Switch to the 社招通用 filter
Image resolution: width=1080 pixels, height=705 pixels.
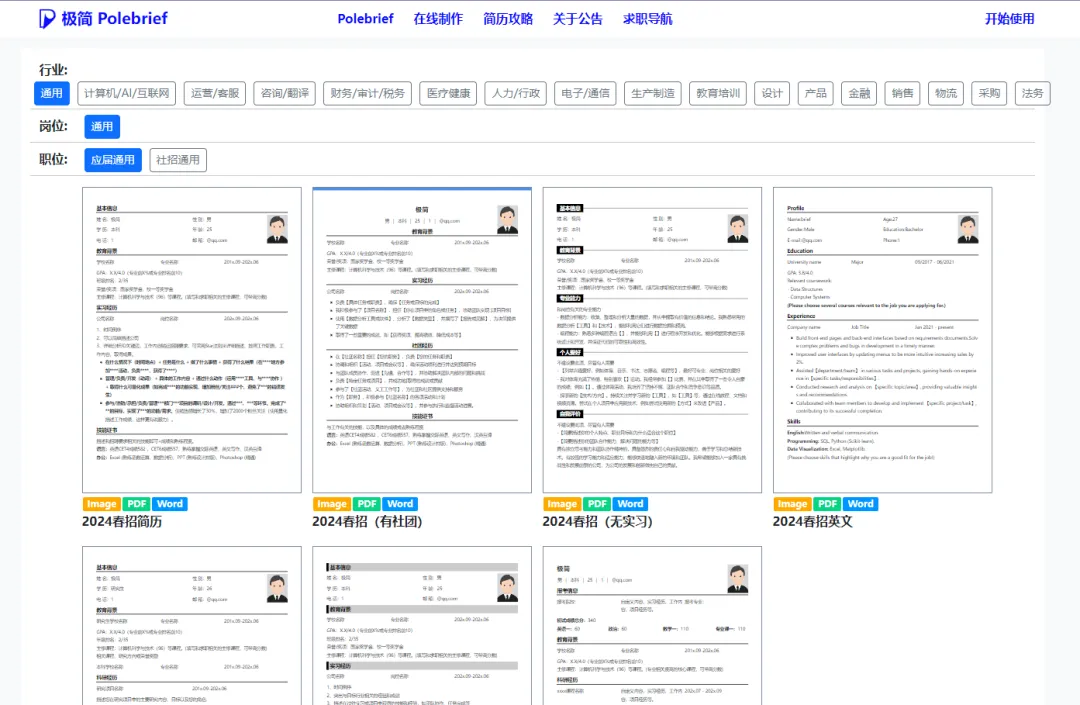[177, 160]
